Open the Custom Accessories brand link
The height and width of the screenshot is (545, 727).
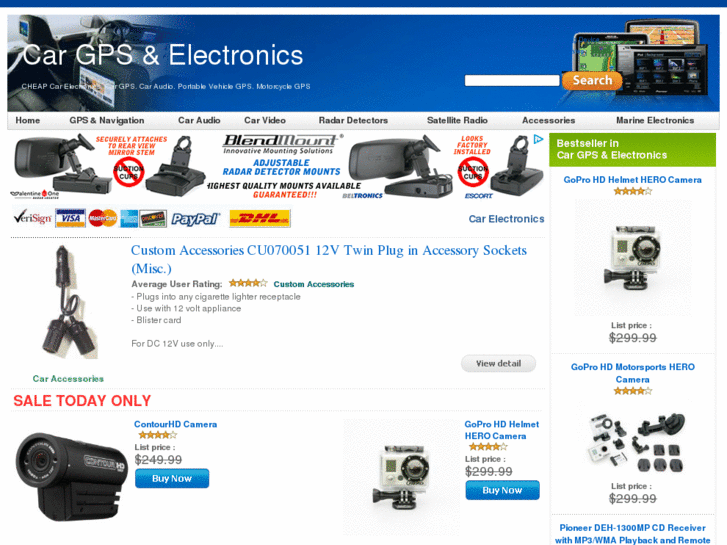tap(314, 284)
